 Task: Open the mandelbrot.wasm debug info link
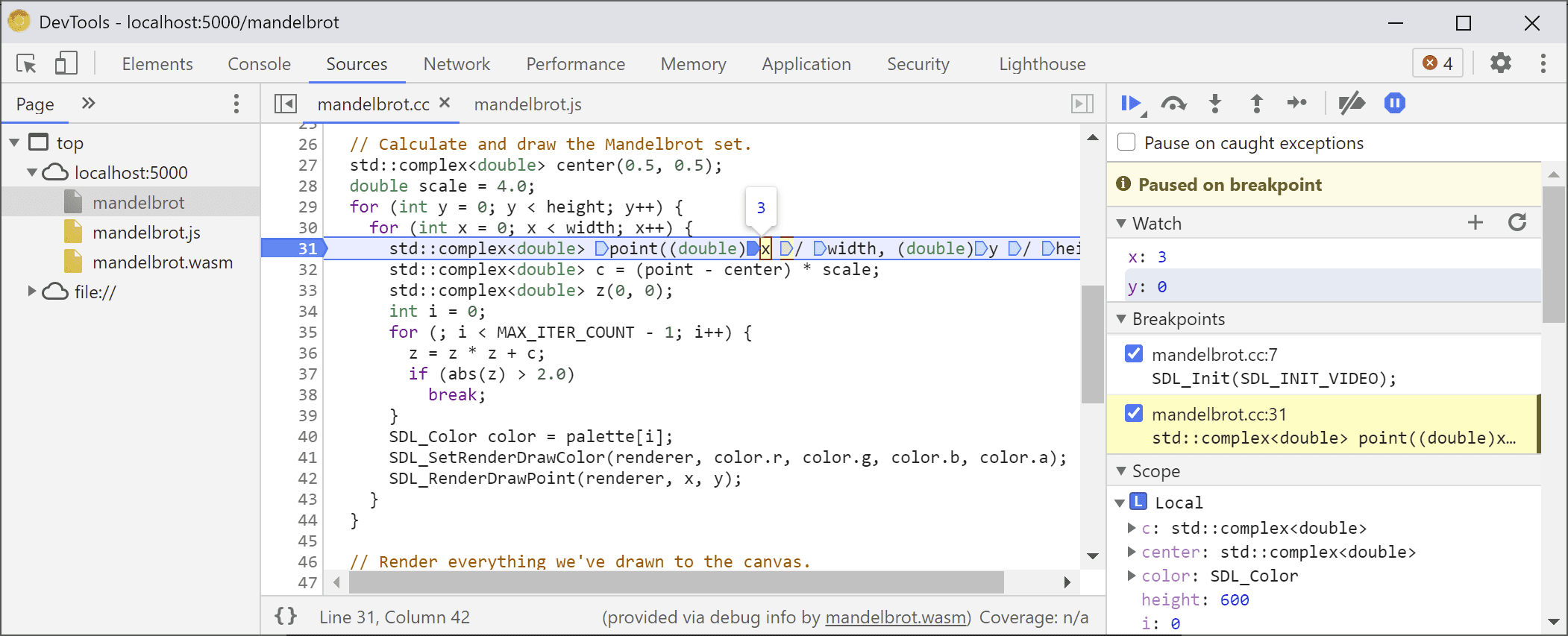[x=895, y=617]
